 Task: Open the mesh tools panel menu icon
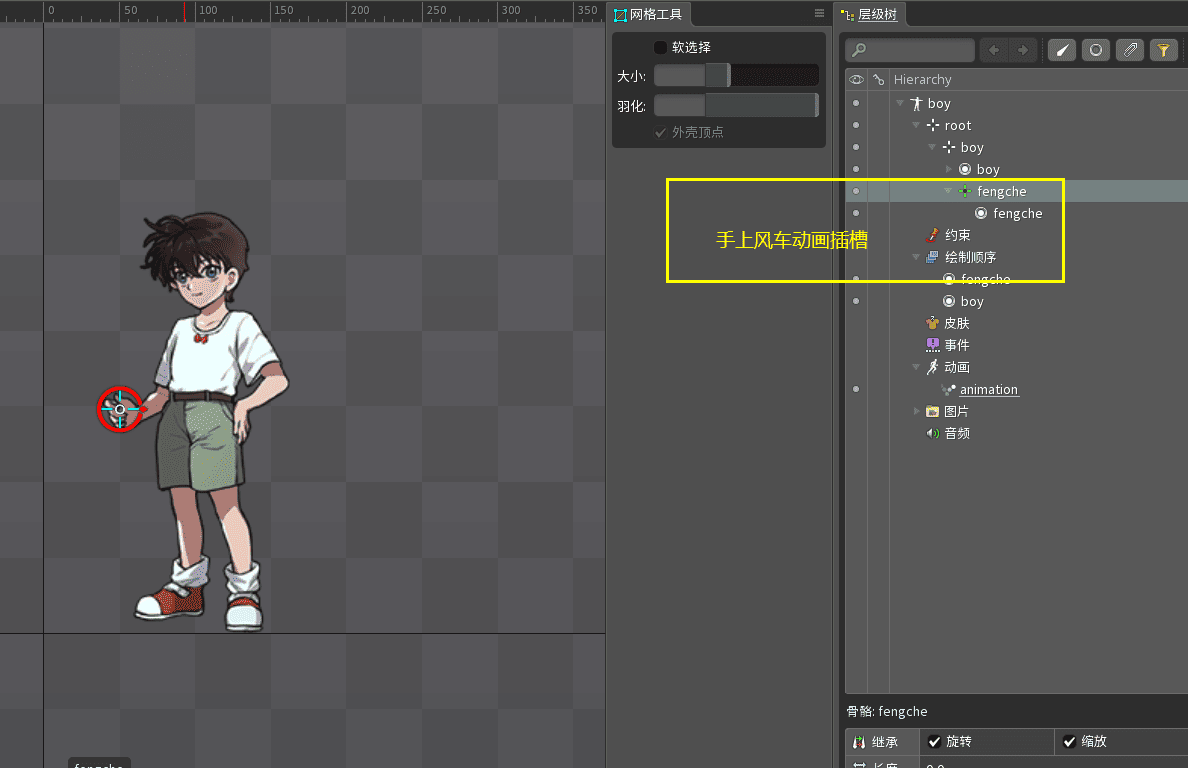pyautogui.click(x=819, y=14)
